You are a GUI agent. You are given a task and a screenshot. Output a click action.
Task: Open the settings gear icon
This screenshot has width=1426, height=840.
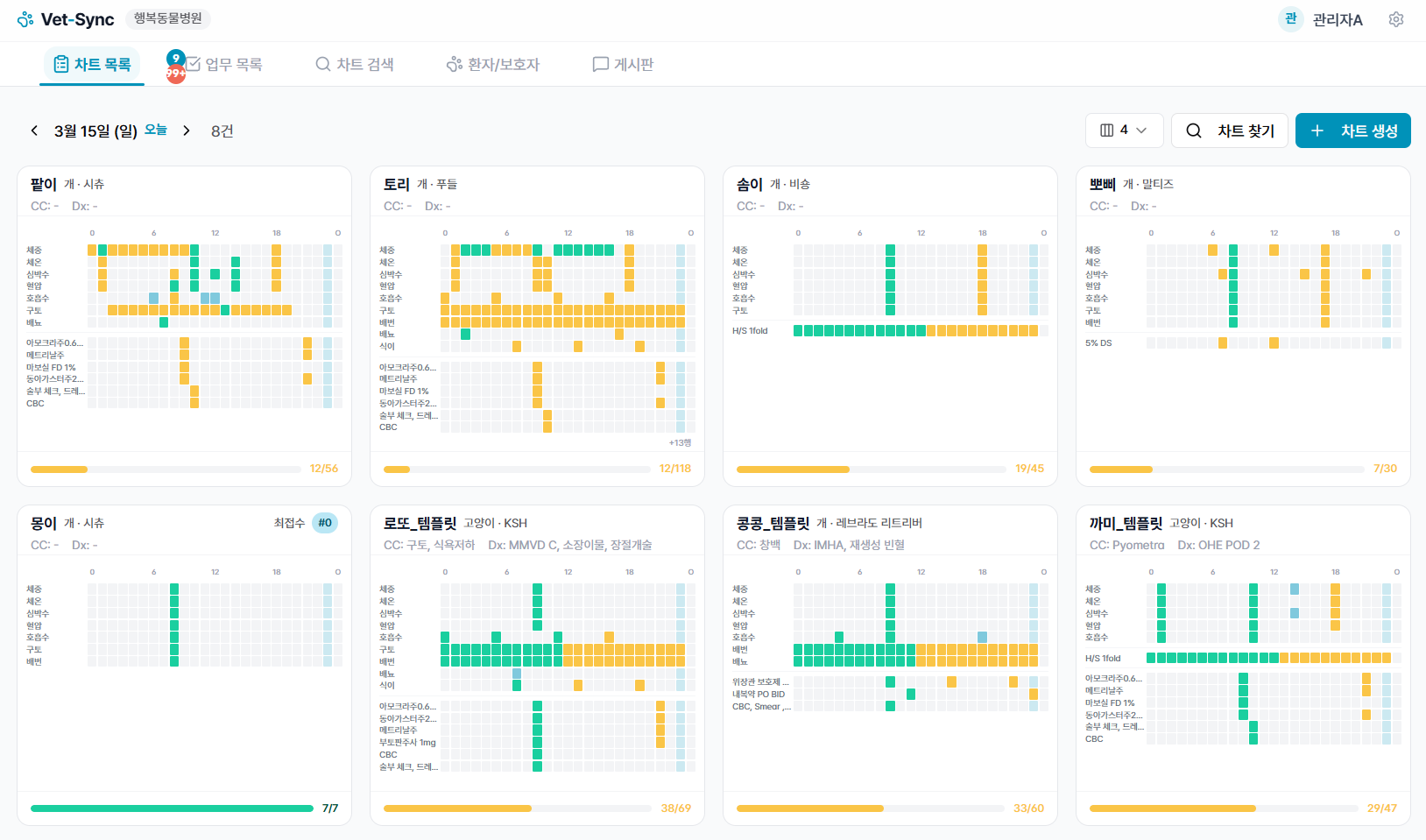pos(1396,18)
